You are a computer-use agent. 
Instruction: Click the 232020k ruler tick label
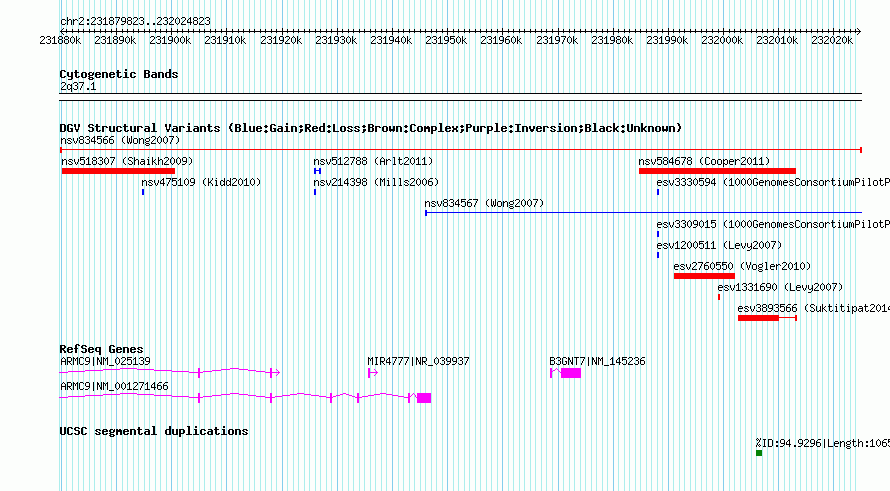(x=832, y=40)
